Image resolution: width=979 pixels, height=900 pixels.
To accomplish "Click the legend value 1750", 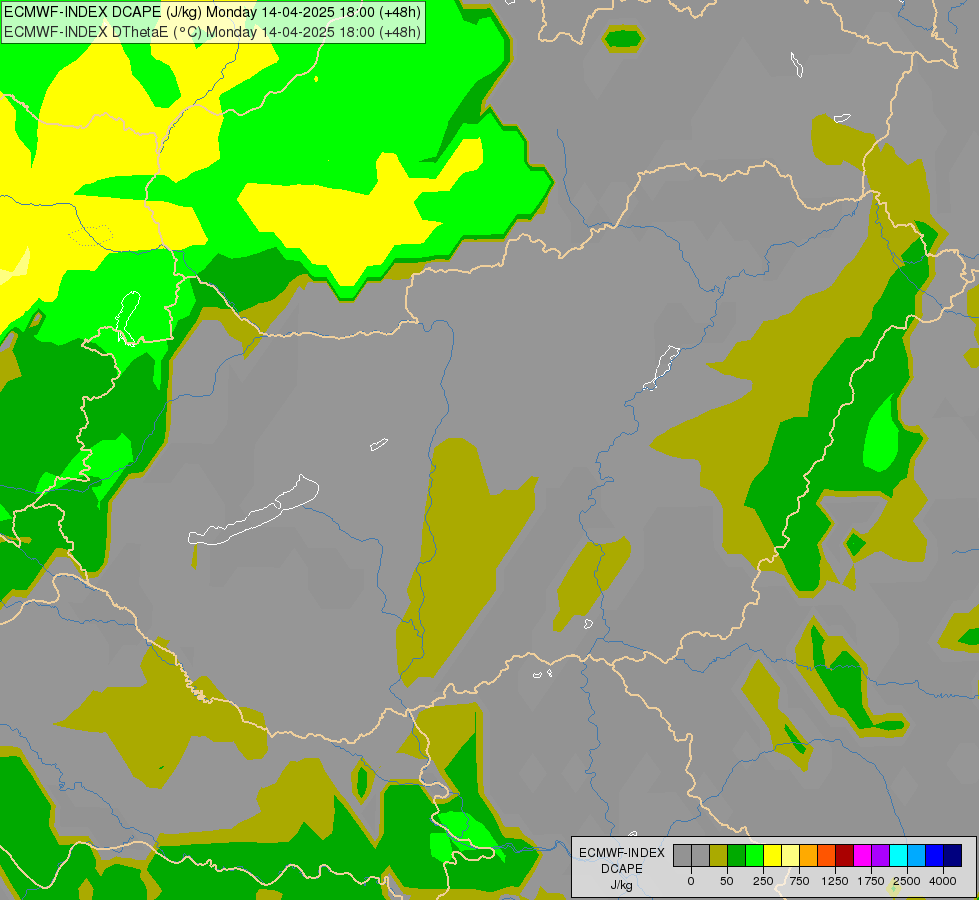I will coord(871,881).
